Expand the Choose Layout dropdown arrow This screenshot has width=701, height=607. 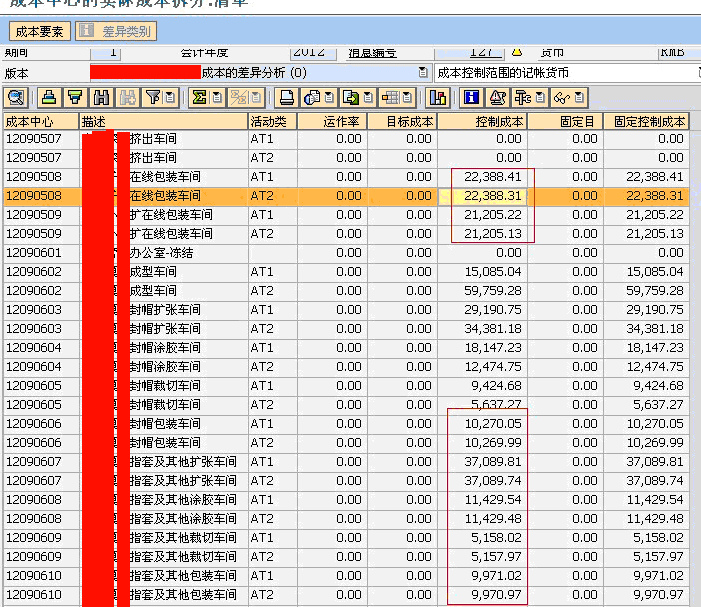click(407, 97)
